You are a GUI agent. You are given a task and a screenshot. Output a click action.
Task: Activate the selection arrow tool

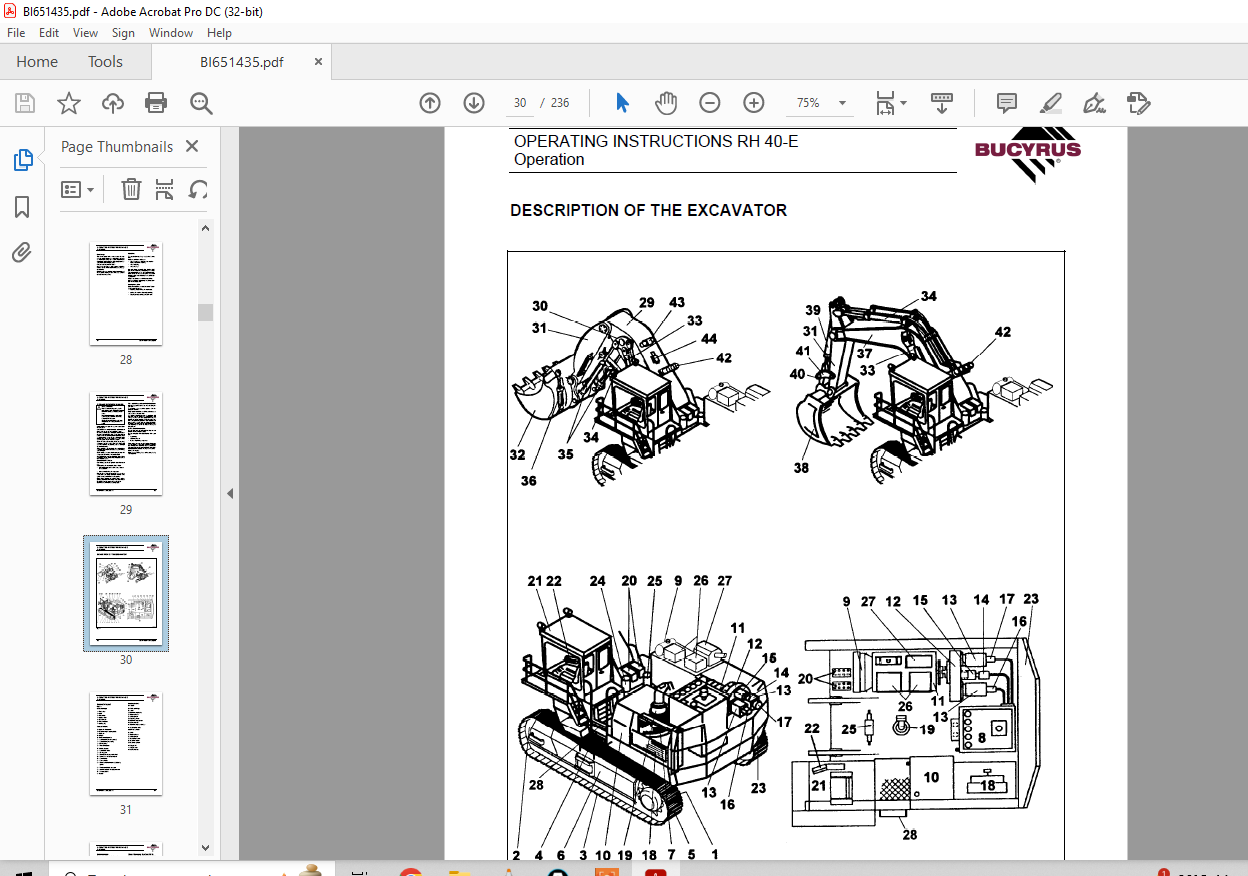click(x=623, y=103)
